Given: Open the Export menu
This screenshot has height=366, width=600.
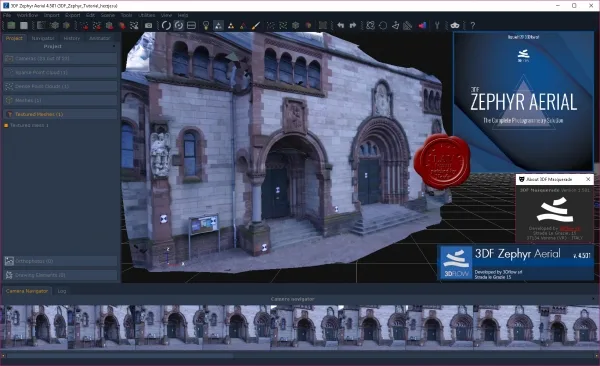Looking at the screenshot, I should [x=73, y=15].
